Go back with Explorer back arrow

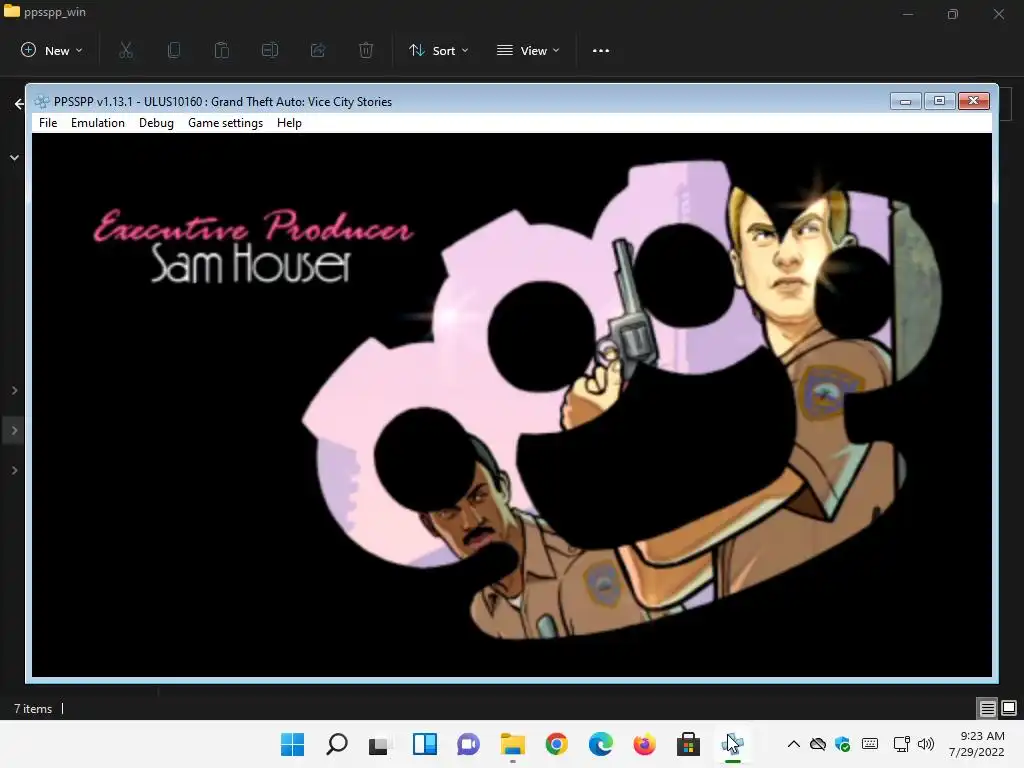pyautogui.click(x=19, y=104)
